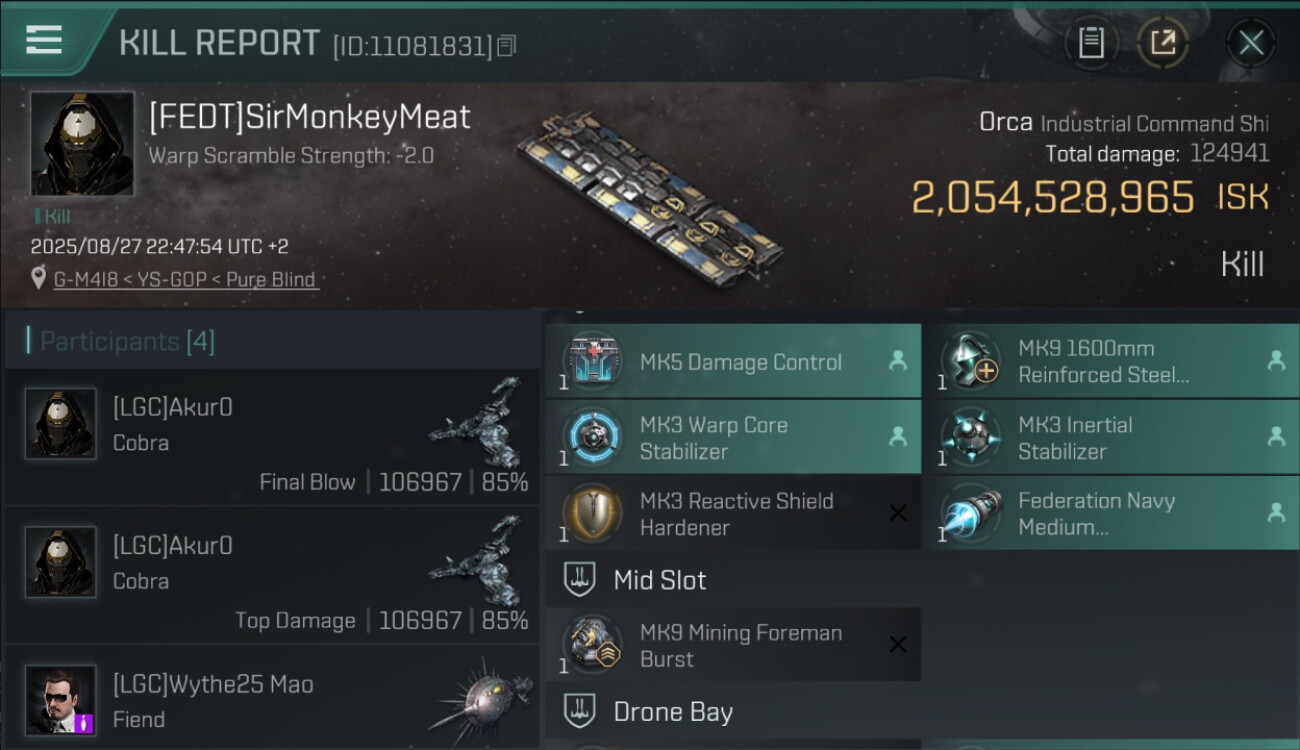The width and height of the screenshot is (1300, 750).
Task: Select the Participants tab header
Action: [127, 342]
